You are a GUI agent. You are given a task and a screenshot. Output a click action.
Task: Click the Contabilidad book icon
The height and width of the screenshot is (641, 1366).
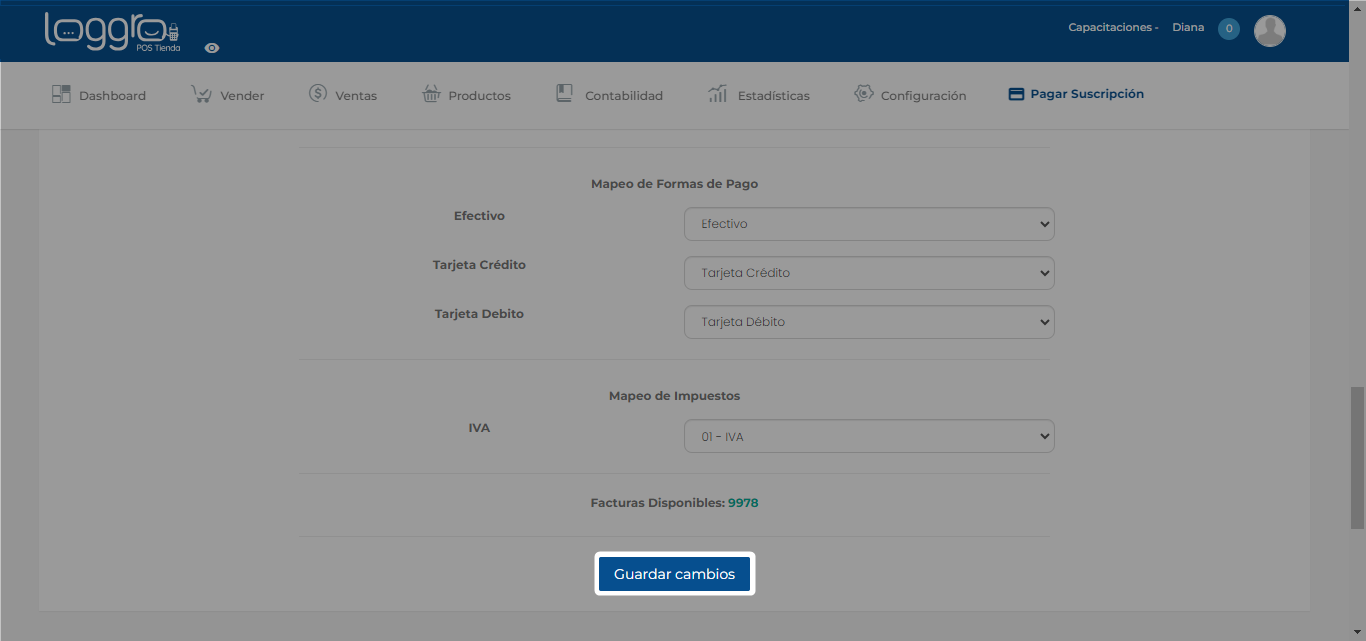click(x=564, y=93)
